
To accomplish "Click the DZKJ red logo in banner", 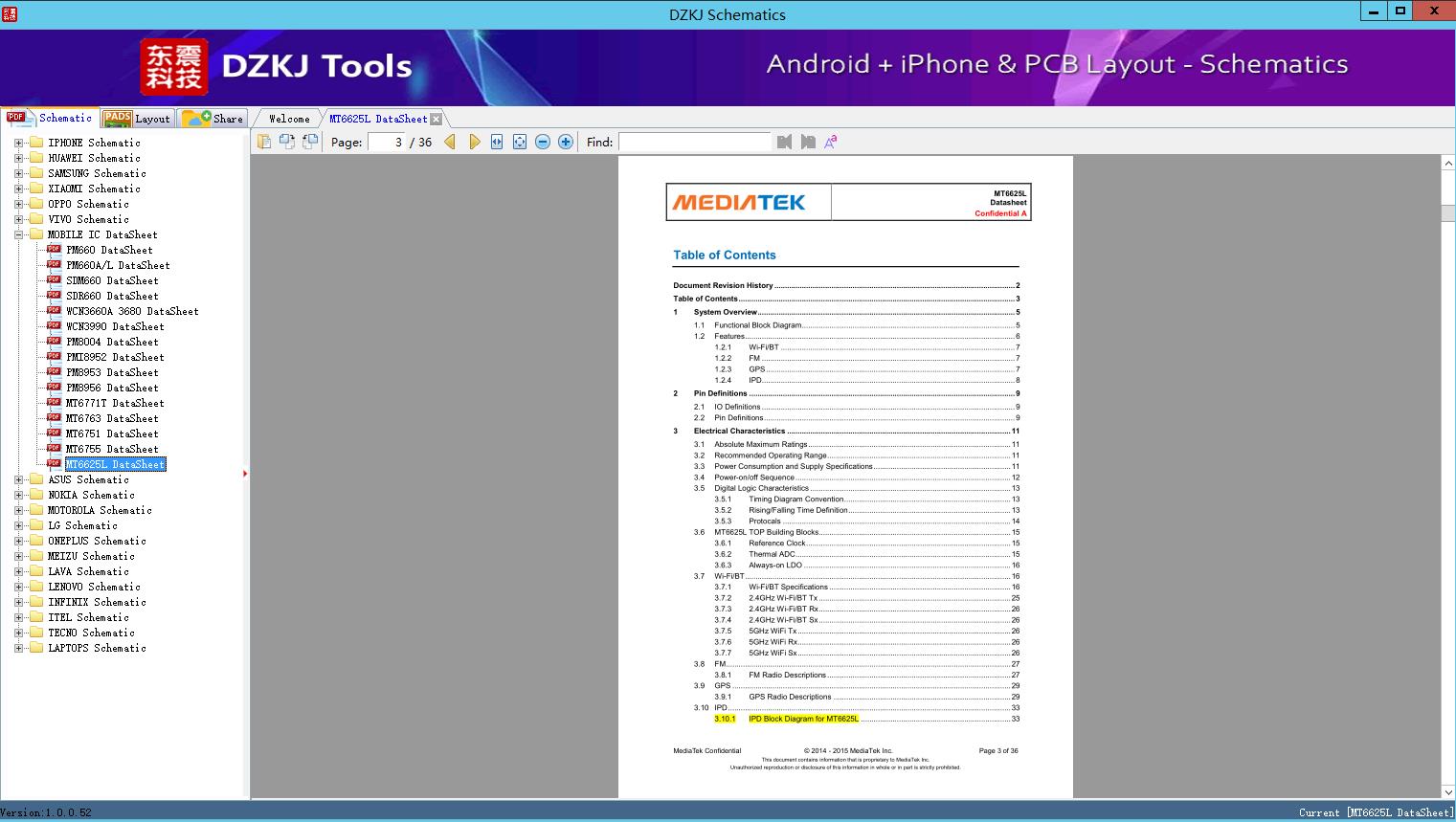I will click(174, 67).
